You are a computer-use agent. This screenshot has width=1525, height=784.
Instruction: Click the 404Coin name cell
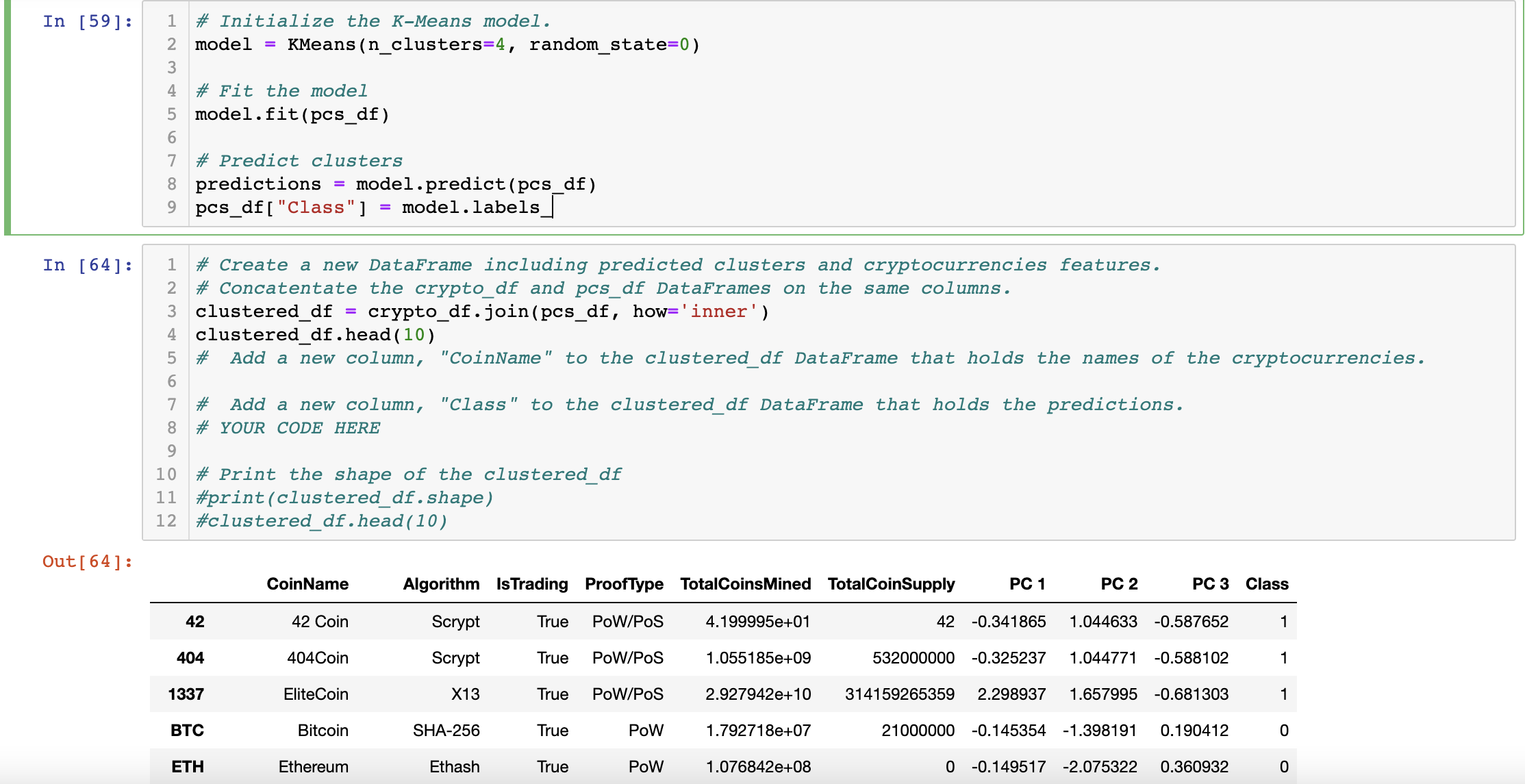[318, 658]
